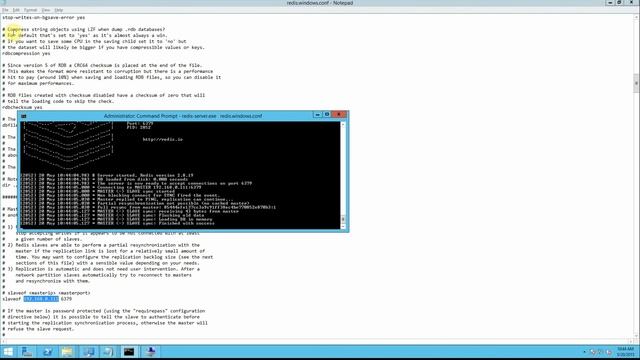640x360 pixels.
Task: Restore down the Notepad window
Action: click(619, 2)
